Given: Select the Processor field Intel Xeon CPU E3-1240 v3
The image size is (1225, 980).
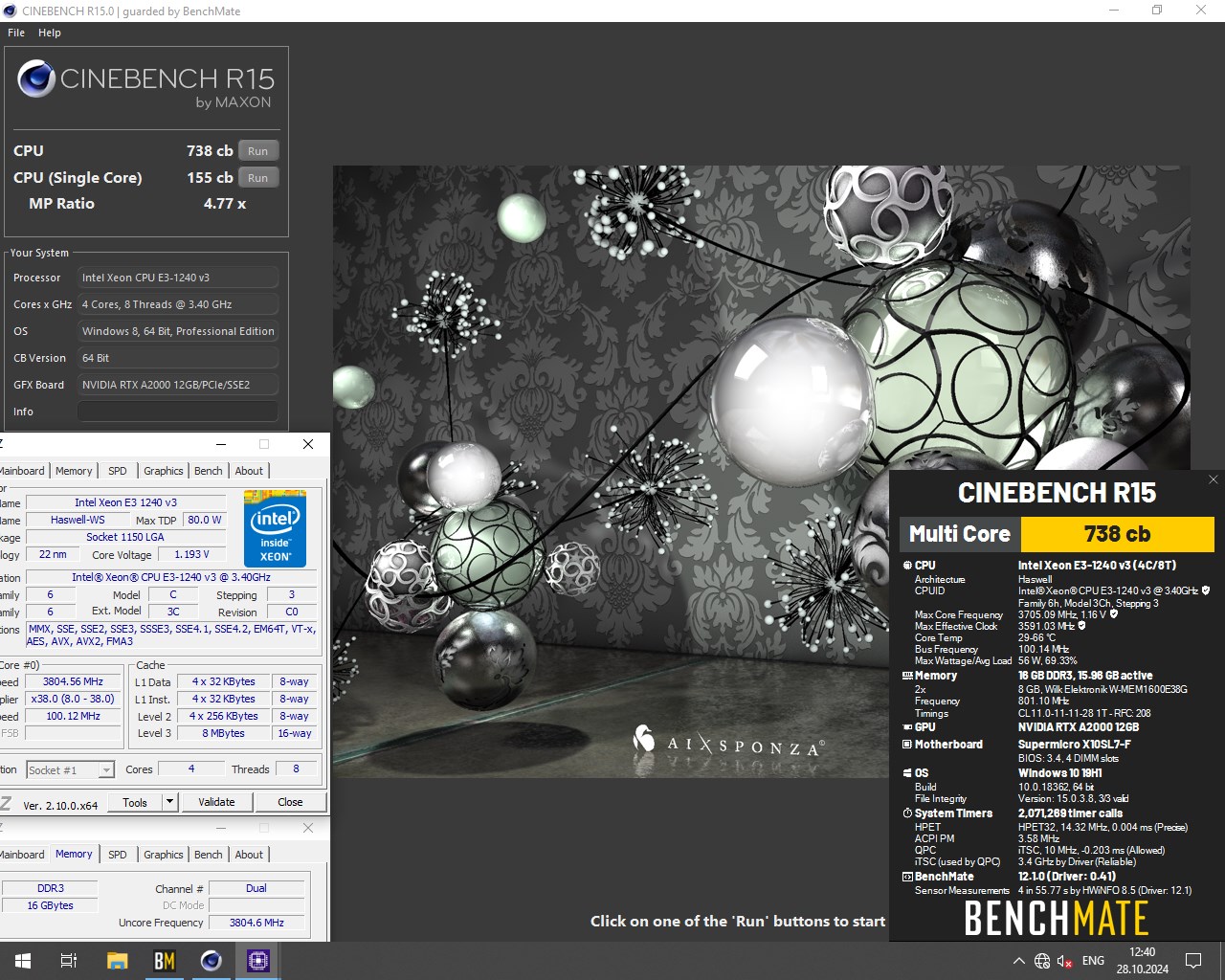Looking at the screenshot, I should pyautogui.click(x=178, y=278).
